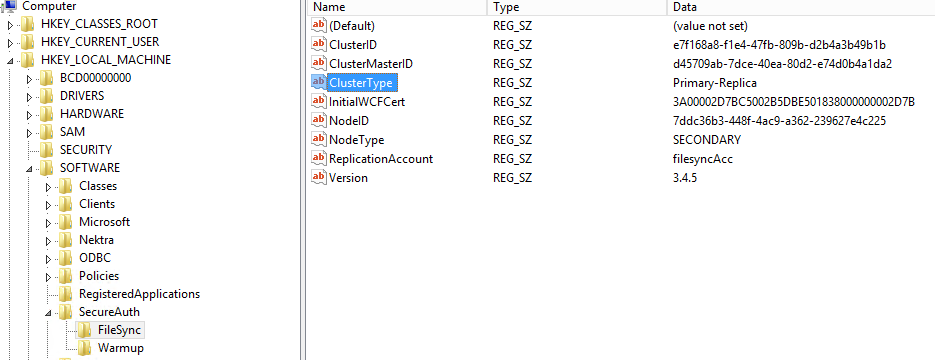
Task: Click the SECURITY folder icon
Action: pos(47,150)
